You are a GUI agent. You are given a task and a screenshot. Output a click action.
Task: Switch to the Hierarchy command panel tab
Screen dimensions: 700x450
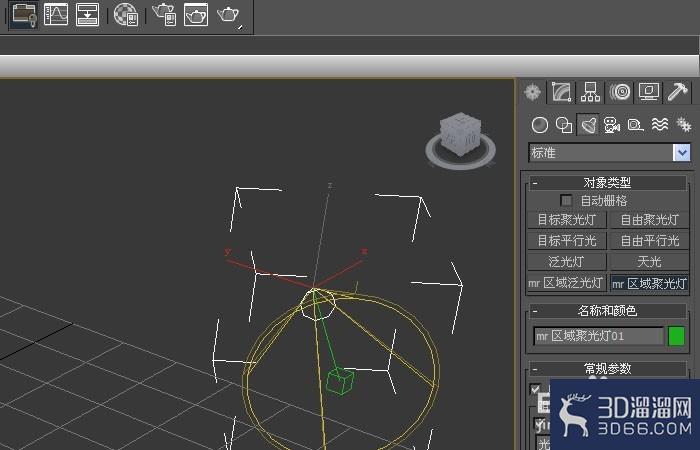(590, 92)
